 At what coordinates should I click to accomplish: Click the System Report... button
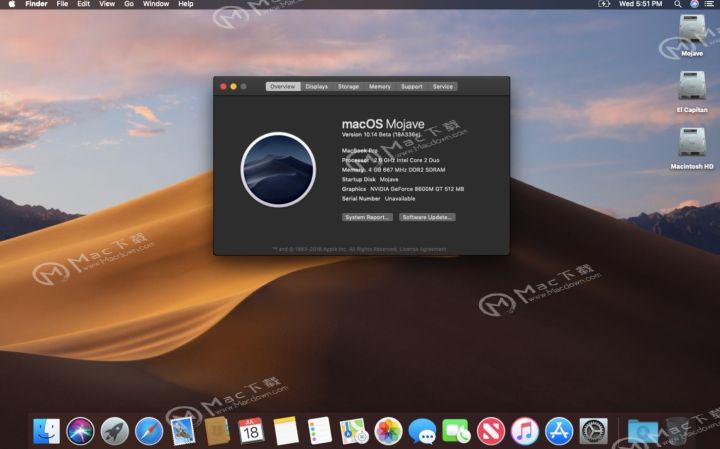[367, 217]
